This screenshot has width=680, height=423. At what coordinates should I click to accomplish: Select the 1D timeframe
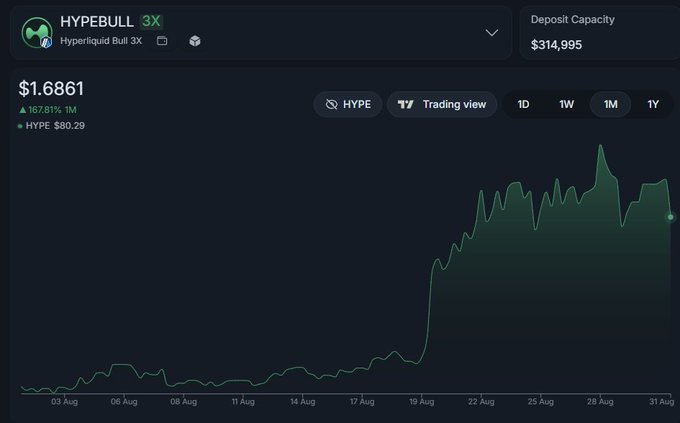(523, 104)
